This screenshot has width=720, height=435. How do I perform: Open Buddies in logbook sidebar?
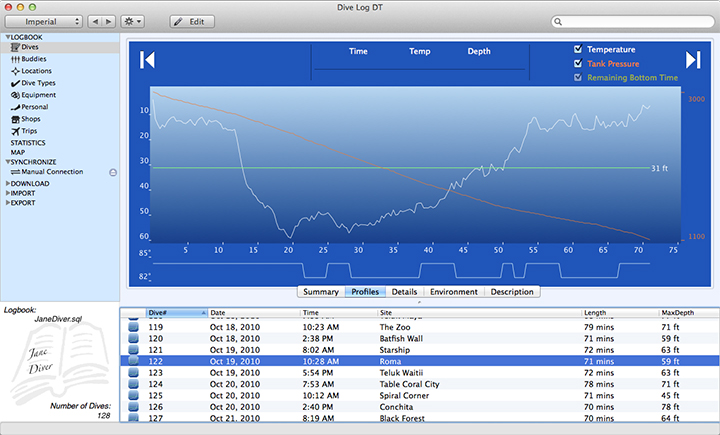pyautogui.click(x=34, y=59)
